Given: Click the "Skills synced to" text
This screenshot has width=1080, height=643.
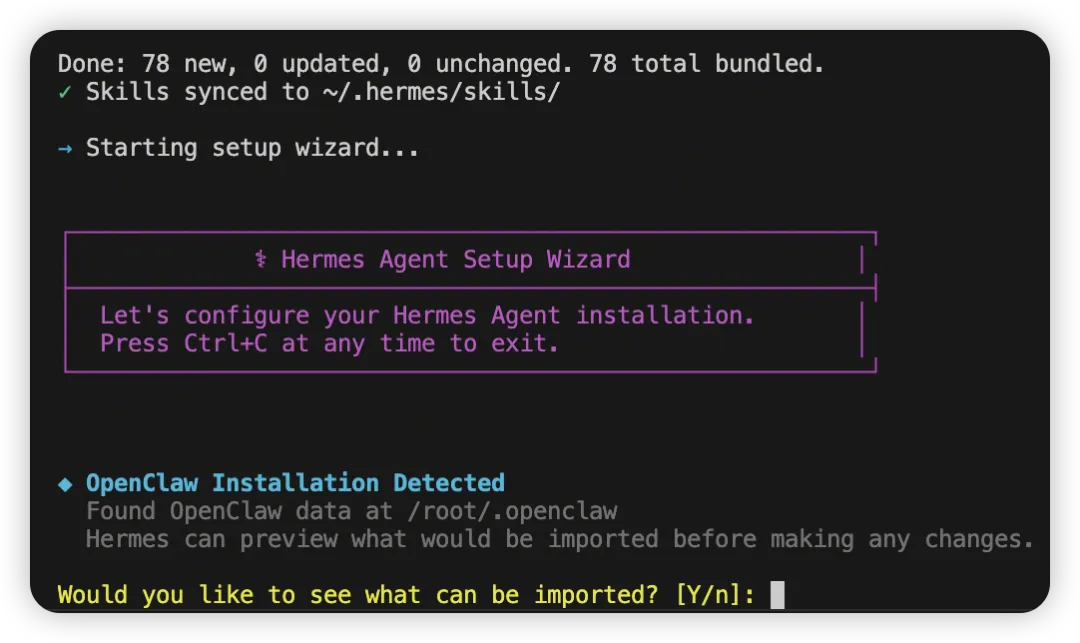Looking at the screenshot, I should tap(197, 92).
